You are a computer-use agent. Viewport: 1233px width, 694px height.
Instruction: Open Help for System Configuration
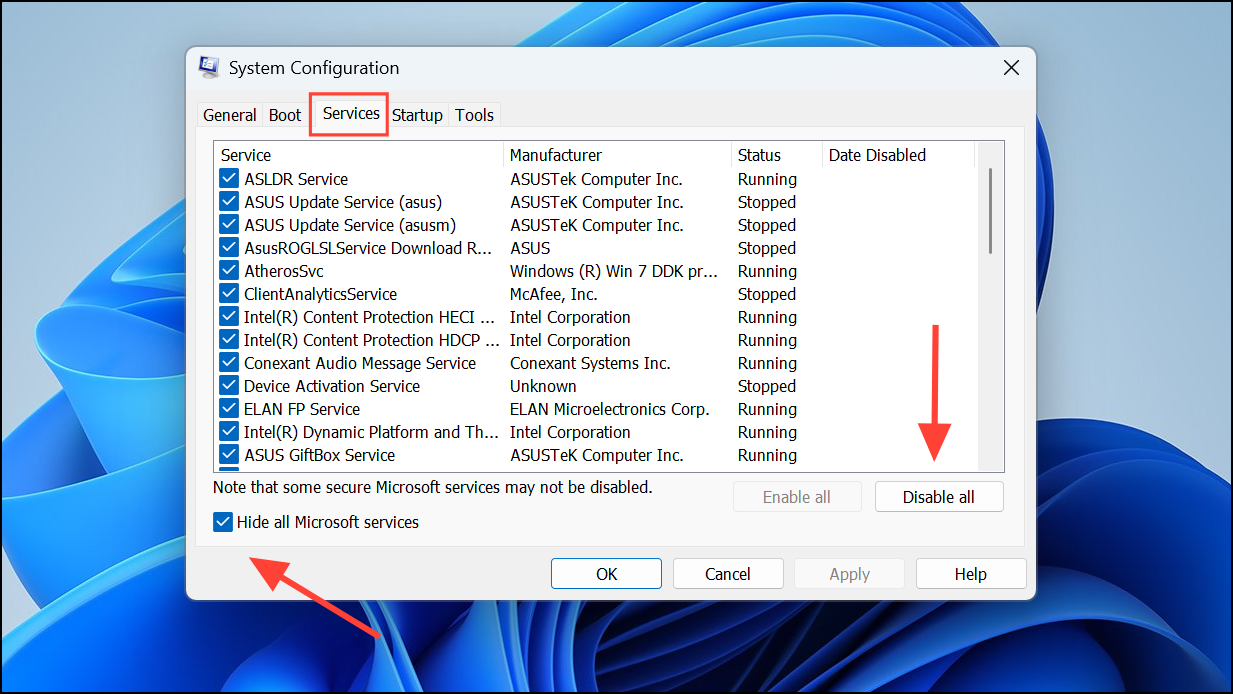pyautogui.click(x=970, y=573)
